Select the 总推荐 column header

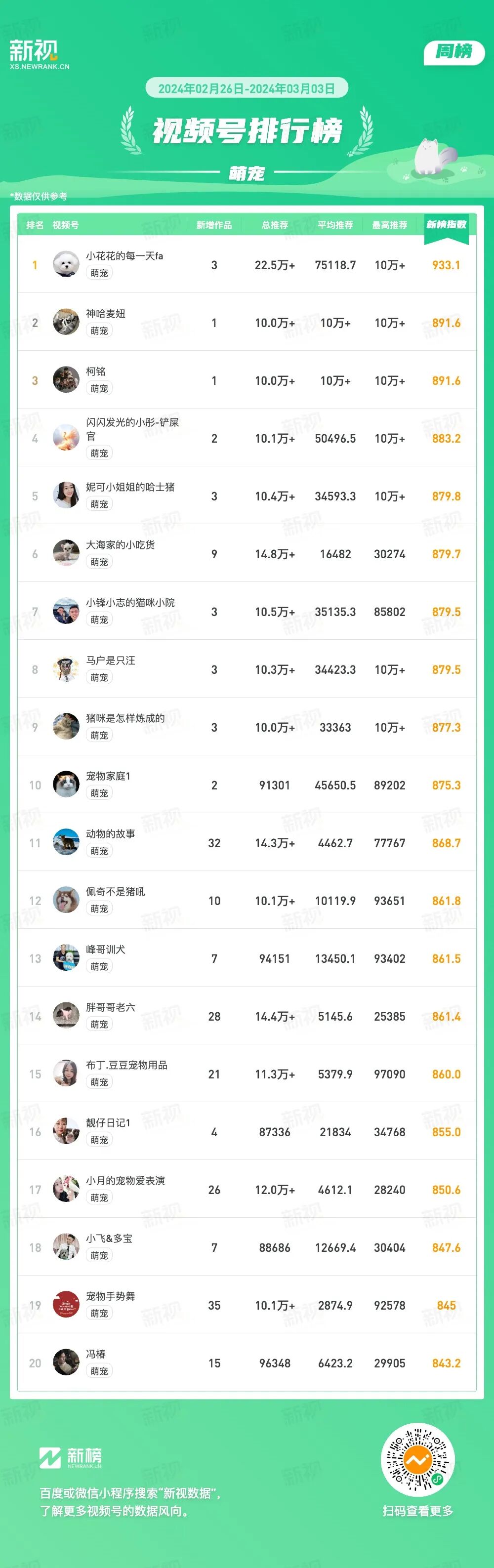click(274, 225)
